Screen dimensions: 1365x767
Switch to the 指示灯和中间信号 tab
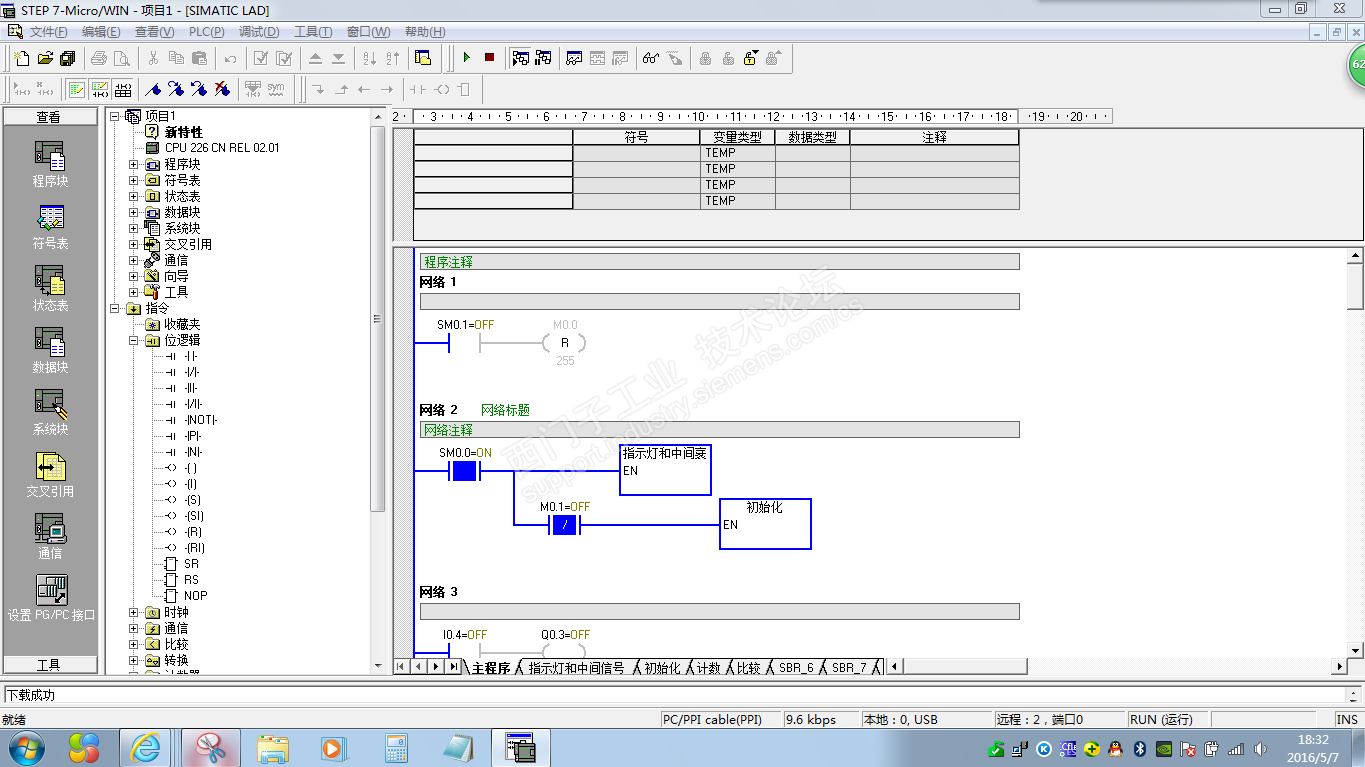576,667
